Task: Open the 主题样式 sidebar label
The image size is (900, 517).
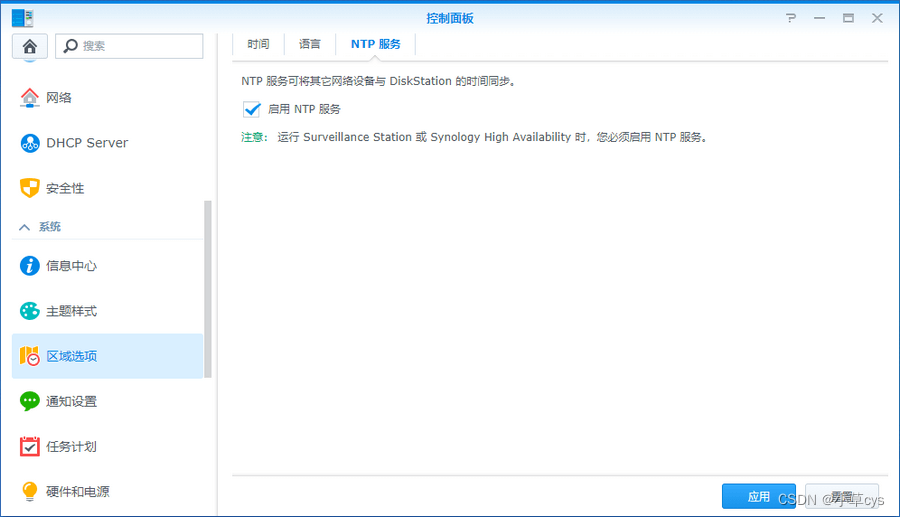Action: click(71, 311)
